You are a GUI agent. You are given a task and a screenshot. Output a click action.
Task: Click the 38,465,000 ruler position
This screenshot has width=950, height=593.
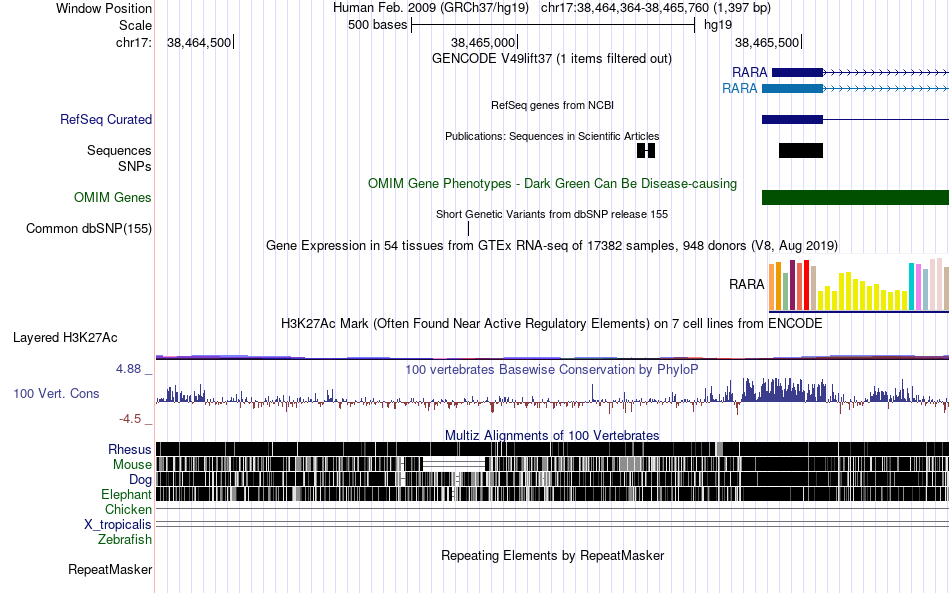[483, 42]
